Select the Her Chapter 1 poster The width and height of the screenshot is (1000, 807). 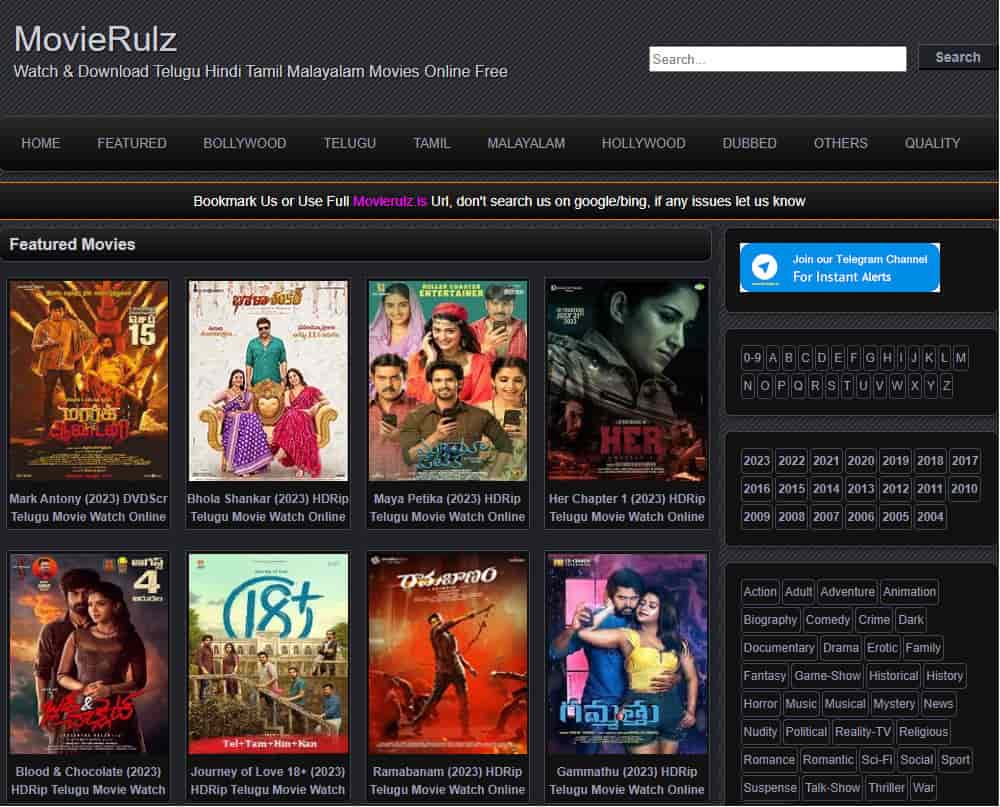click(627, 381)
